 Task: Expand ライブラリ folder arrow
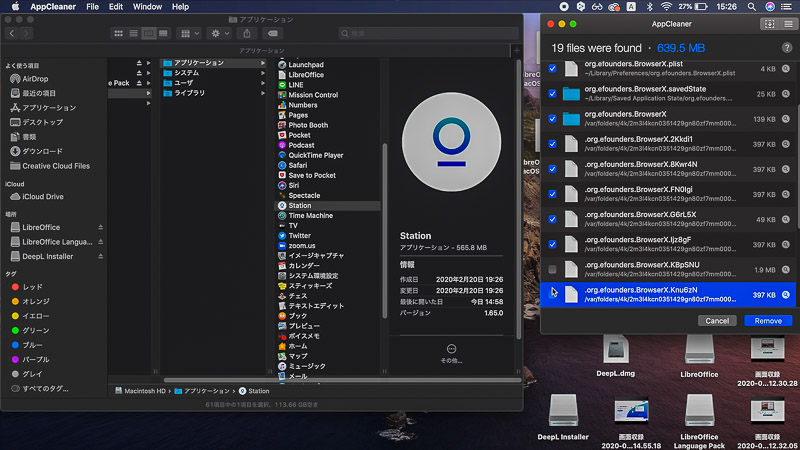pyautogui.click(x=263, y=93)
